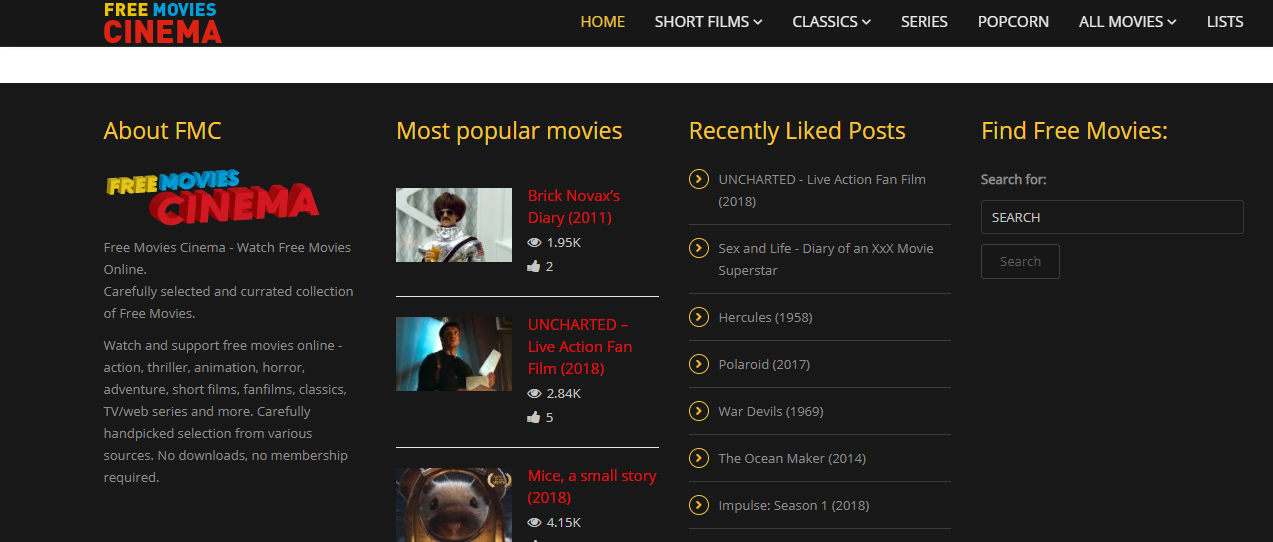Expand the Classics dropdown menu
This screenshot has height=542, width=1273.
point(831,21)
